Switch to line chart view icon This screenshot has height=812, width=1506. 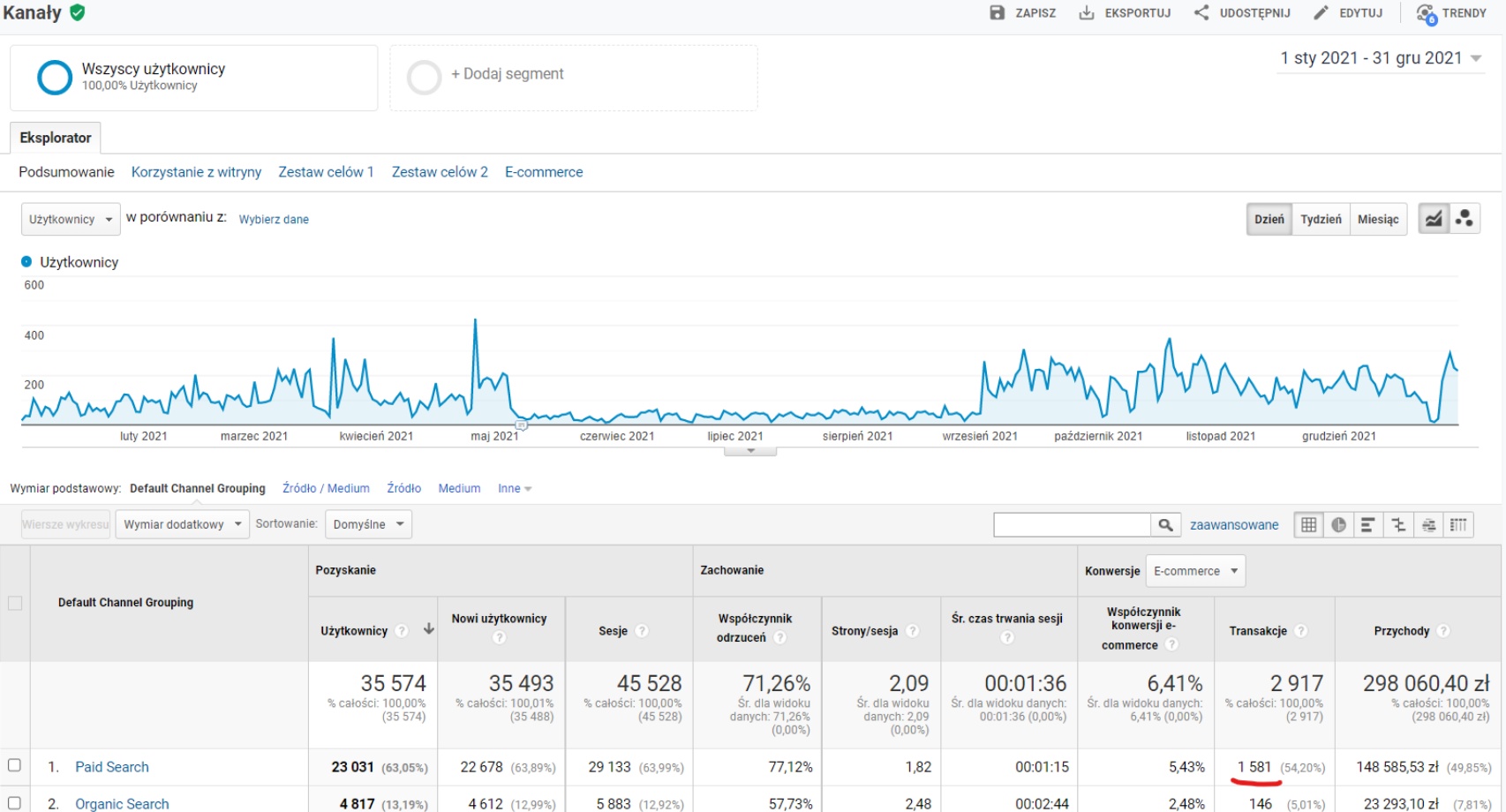(1434, 219)
